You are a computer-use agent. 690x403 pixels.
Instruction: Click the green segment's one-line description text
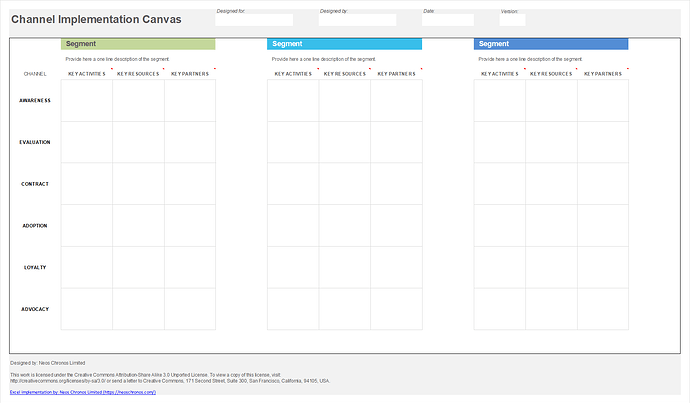117,59
